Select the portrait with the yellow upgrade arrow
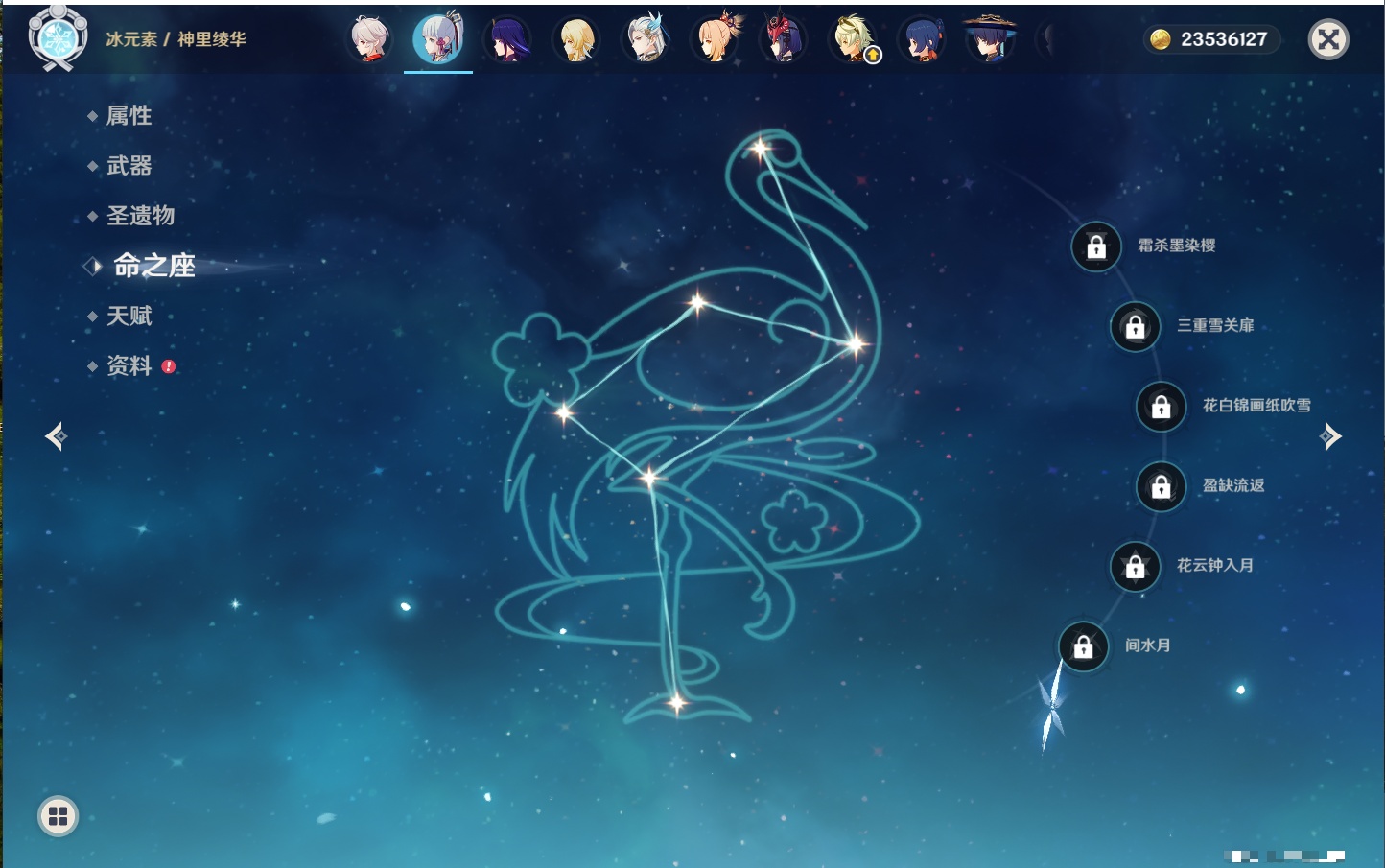The image size is (1385, 868). click(853, 39)
